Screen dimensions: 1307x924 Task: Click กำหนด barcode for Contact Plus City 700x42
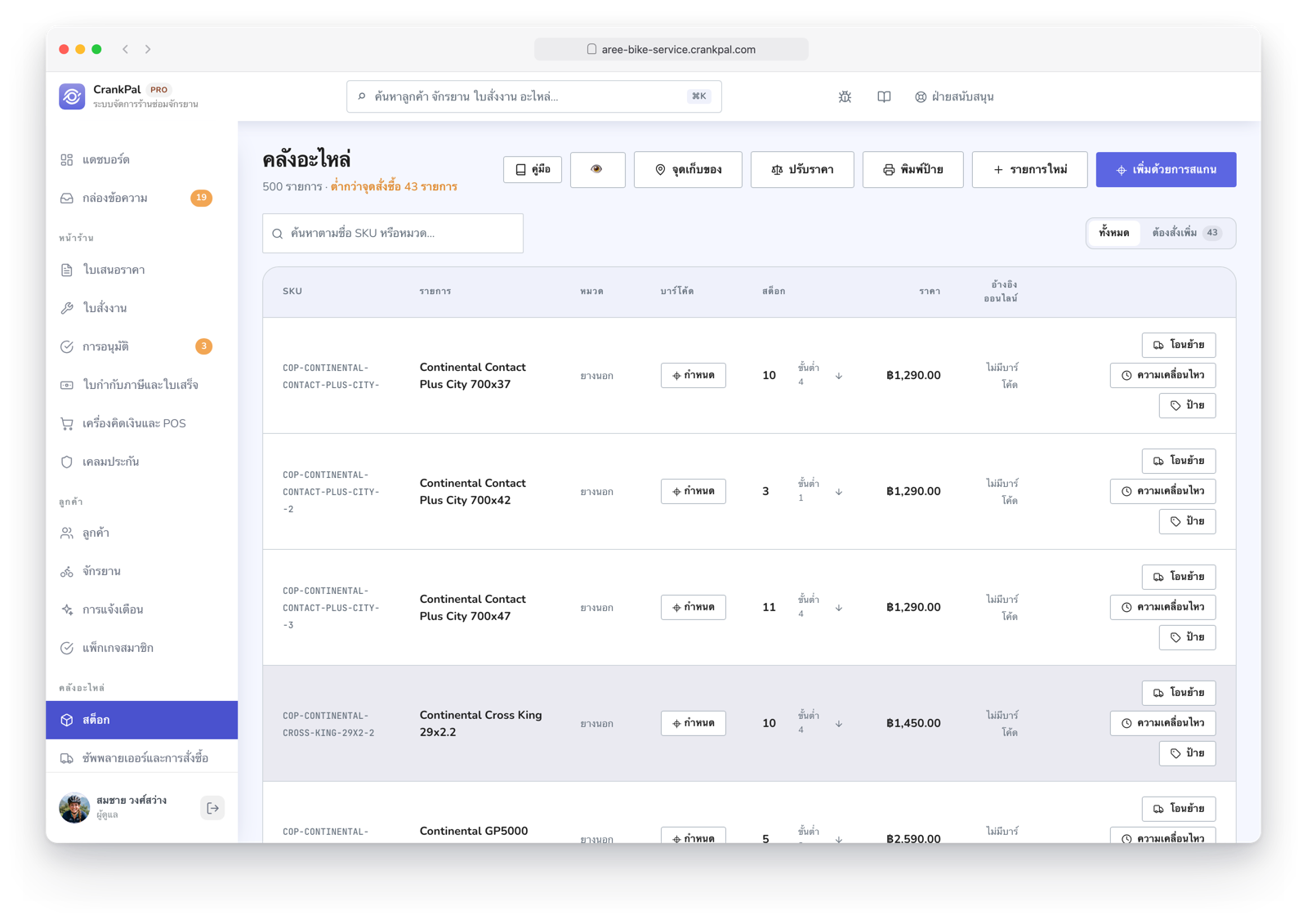(x=694, y=491)
